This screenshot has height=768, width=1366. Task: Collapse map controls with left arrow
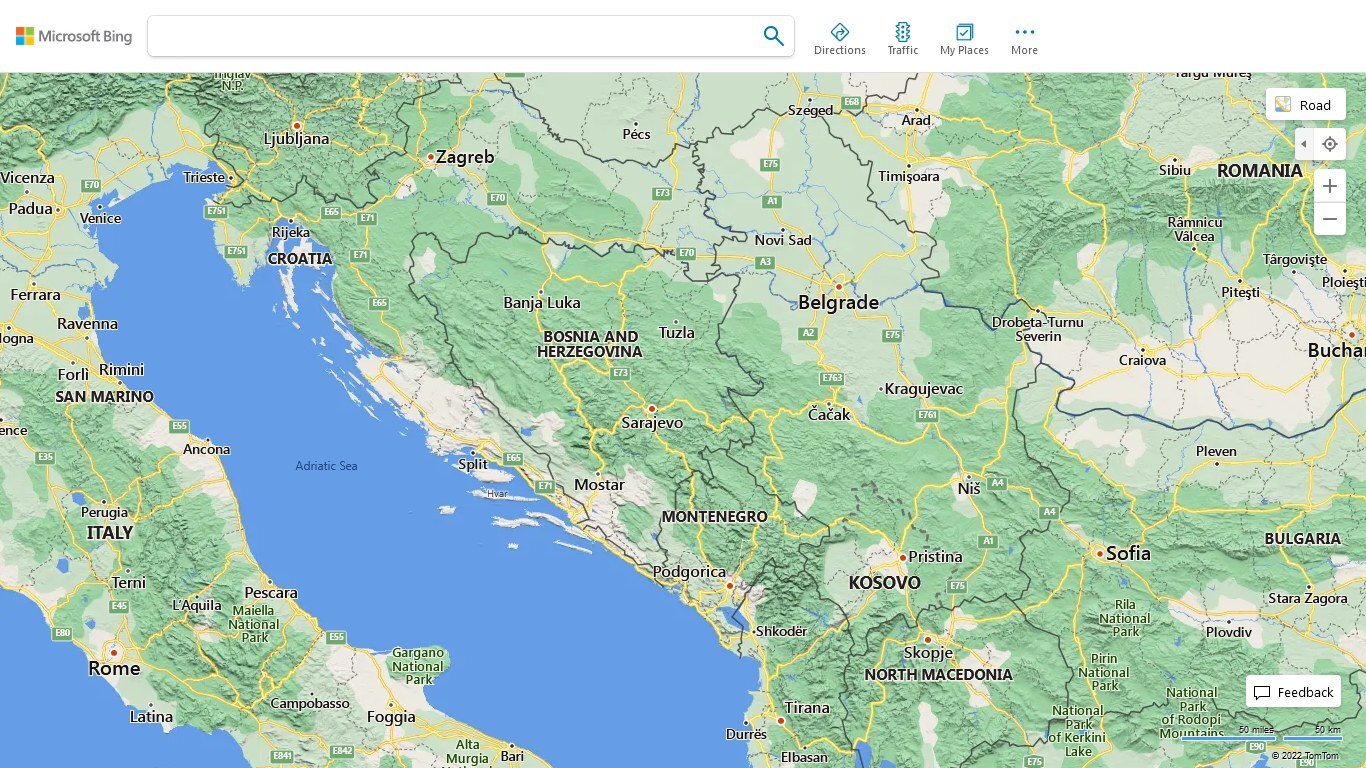tap(1303, 144)
